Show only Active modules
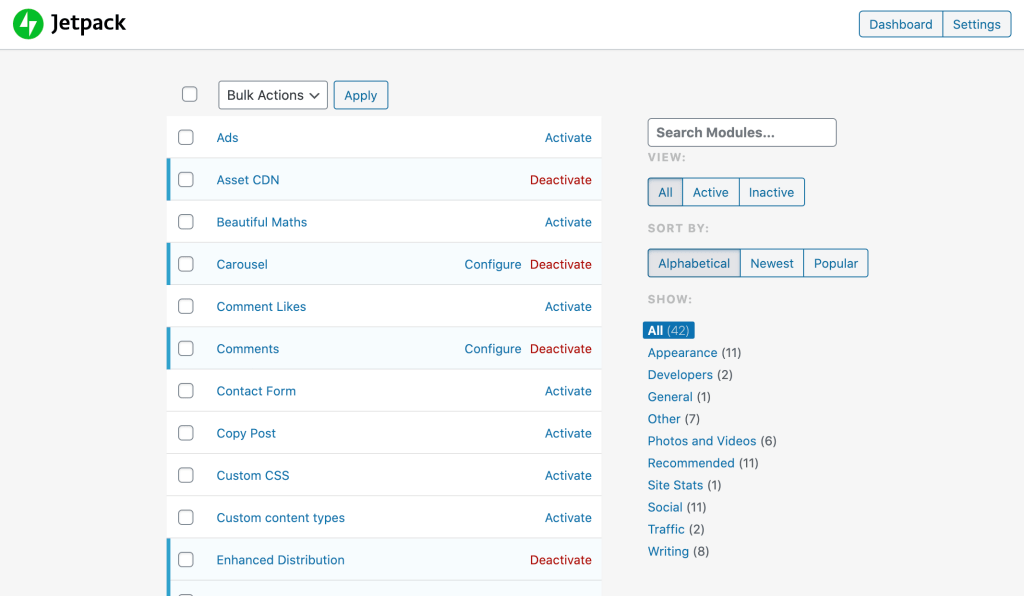 coord(710,192)
